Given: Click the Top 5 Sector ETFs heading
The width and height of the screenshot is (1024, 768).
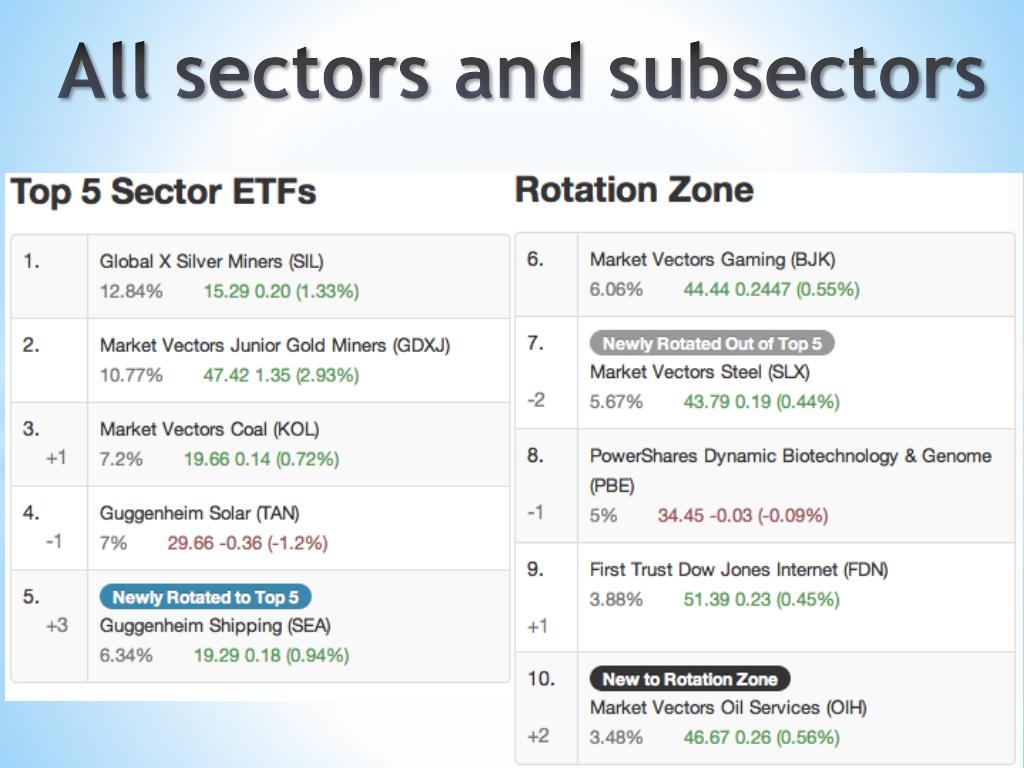Looking at the screenshot, I should coord(163,193).
